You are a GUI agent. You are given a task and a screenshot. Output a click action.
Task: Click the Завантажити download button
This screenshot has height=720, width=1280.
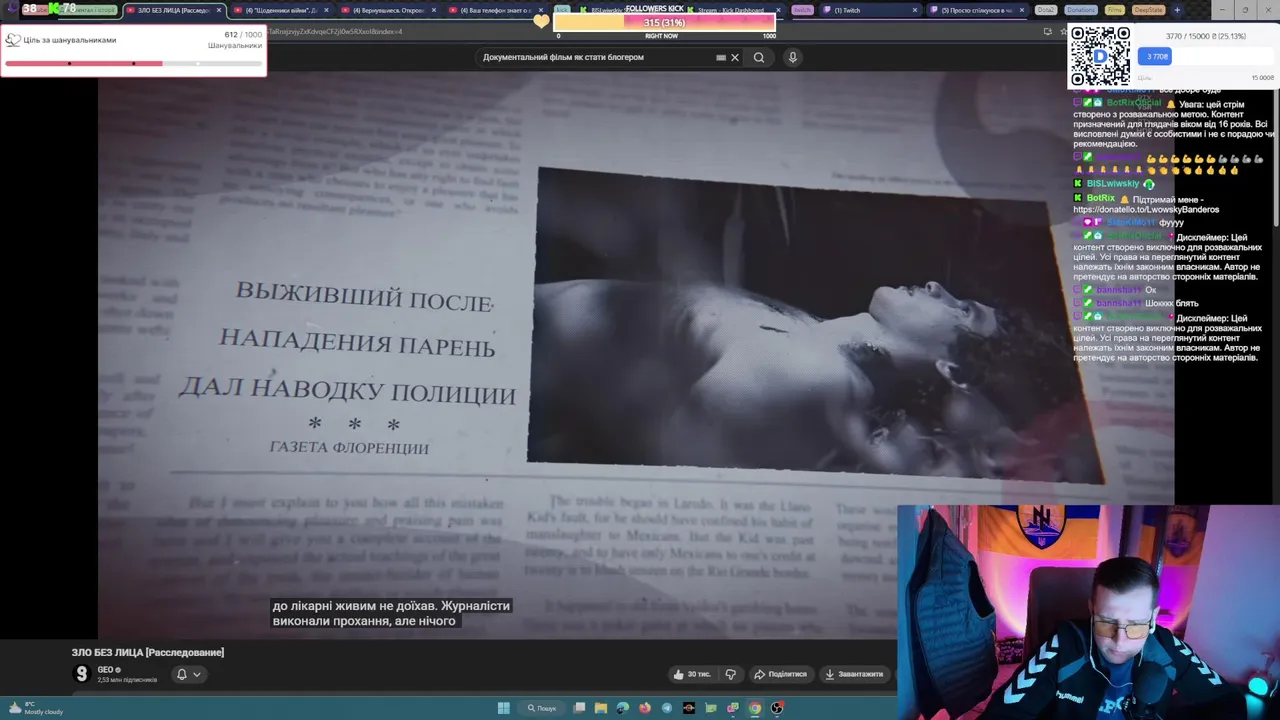[x=854, y=674]
